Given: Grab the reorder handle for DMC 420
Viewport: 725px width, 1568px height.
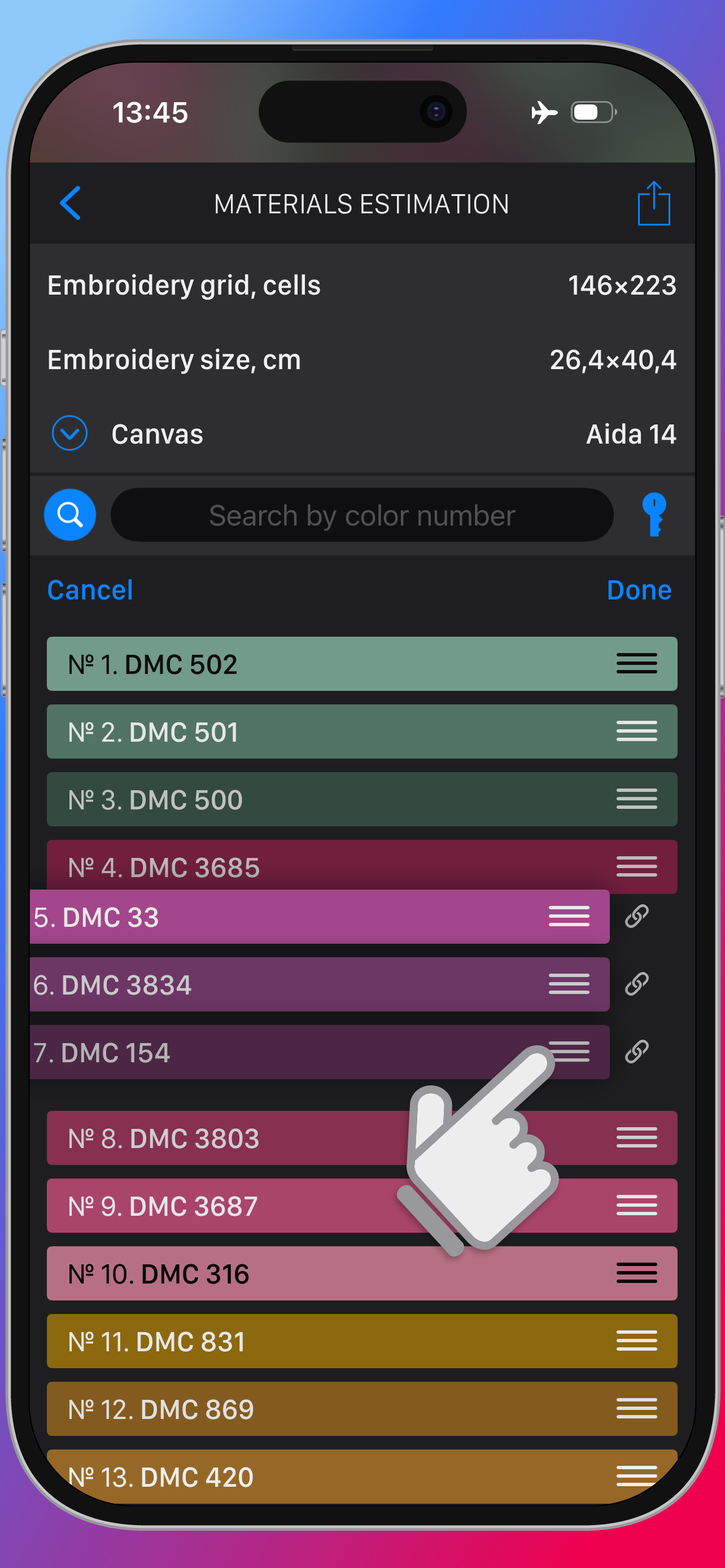Looking at the screenshot, I should [x=637, y=1475].
